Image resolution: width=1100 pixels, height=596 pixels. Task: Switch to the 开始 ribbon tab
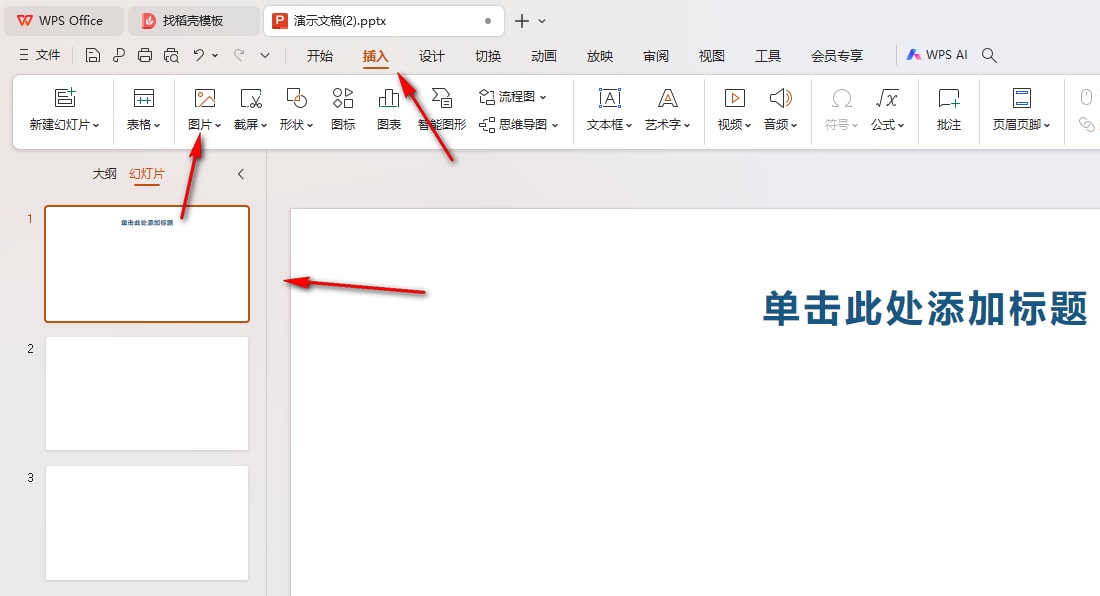point(320,56)
